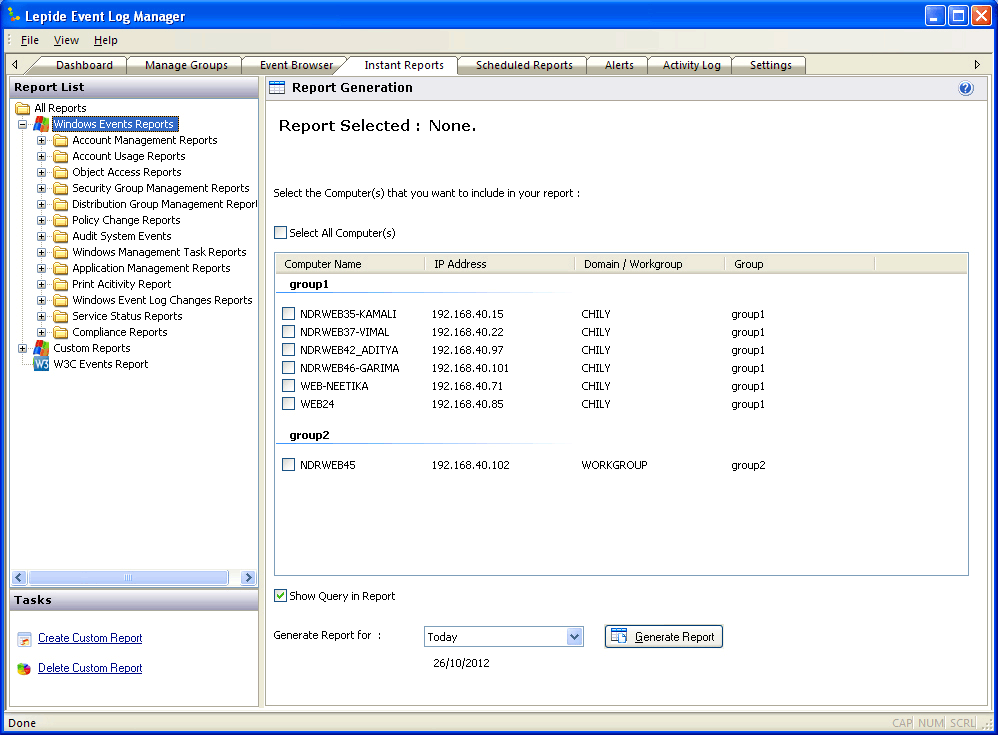This screenshot has height=735, width=998.
Task: Expand Object Access Reports node
Action: (x=41, y=172)
